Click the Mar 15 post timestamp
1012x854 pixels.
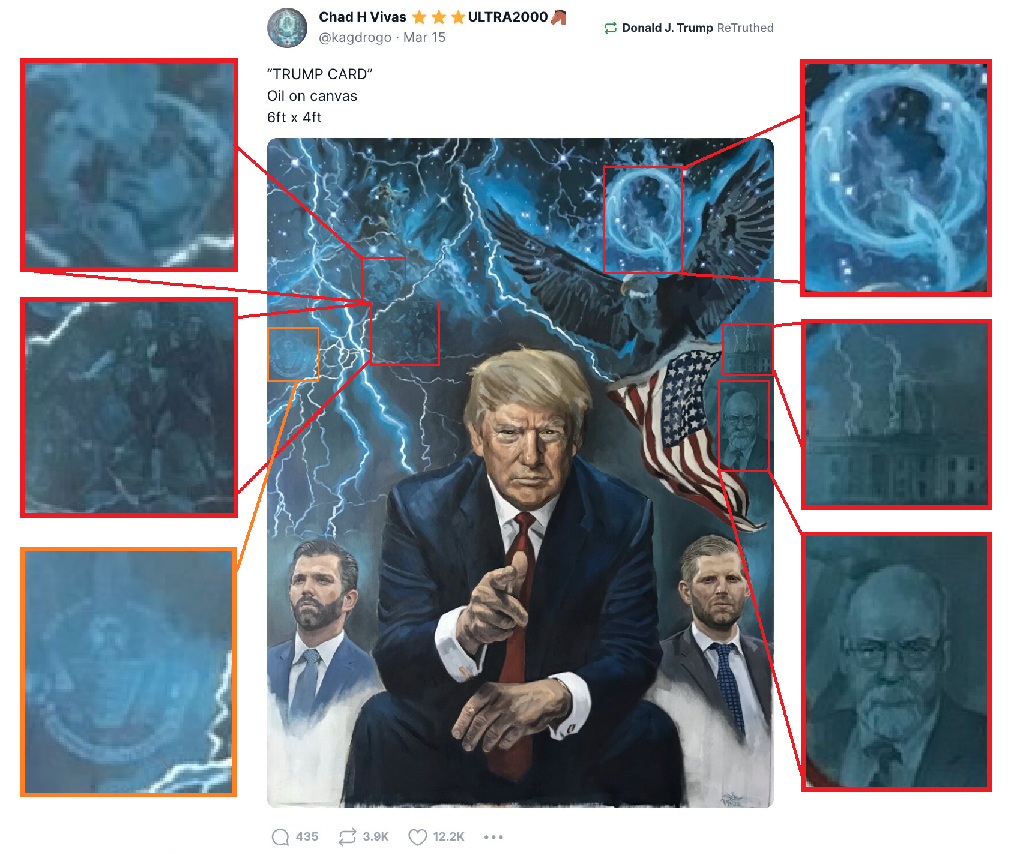424,37
